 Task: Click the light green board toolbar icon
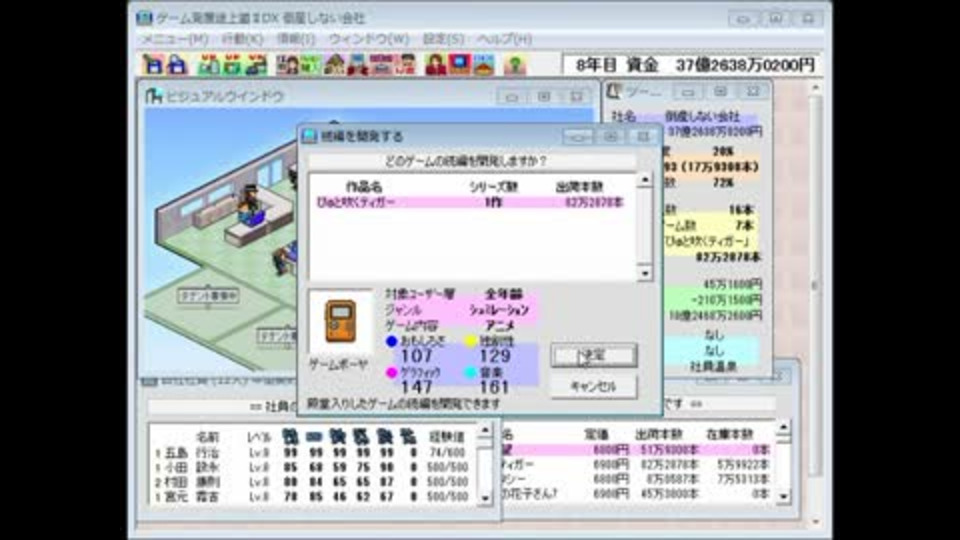pos(310,64)
